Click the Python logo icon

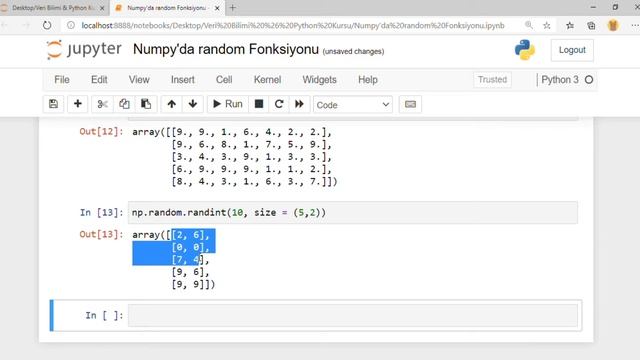pos(524,50)
